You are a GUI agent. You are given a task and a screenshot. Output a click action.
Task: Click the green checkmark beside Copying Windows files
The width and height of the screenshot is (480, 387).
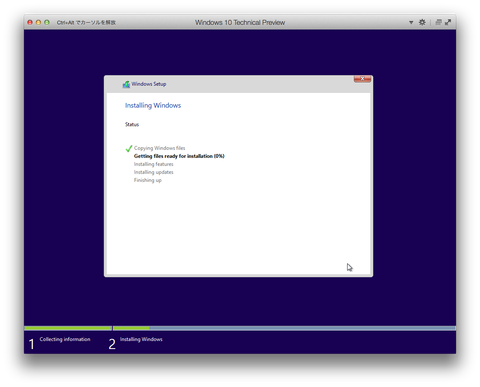129,148
